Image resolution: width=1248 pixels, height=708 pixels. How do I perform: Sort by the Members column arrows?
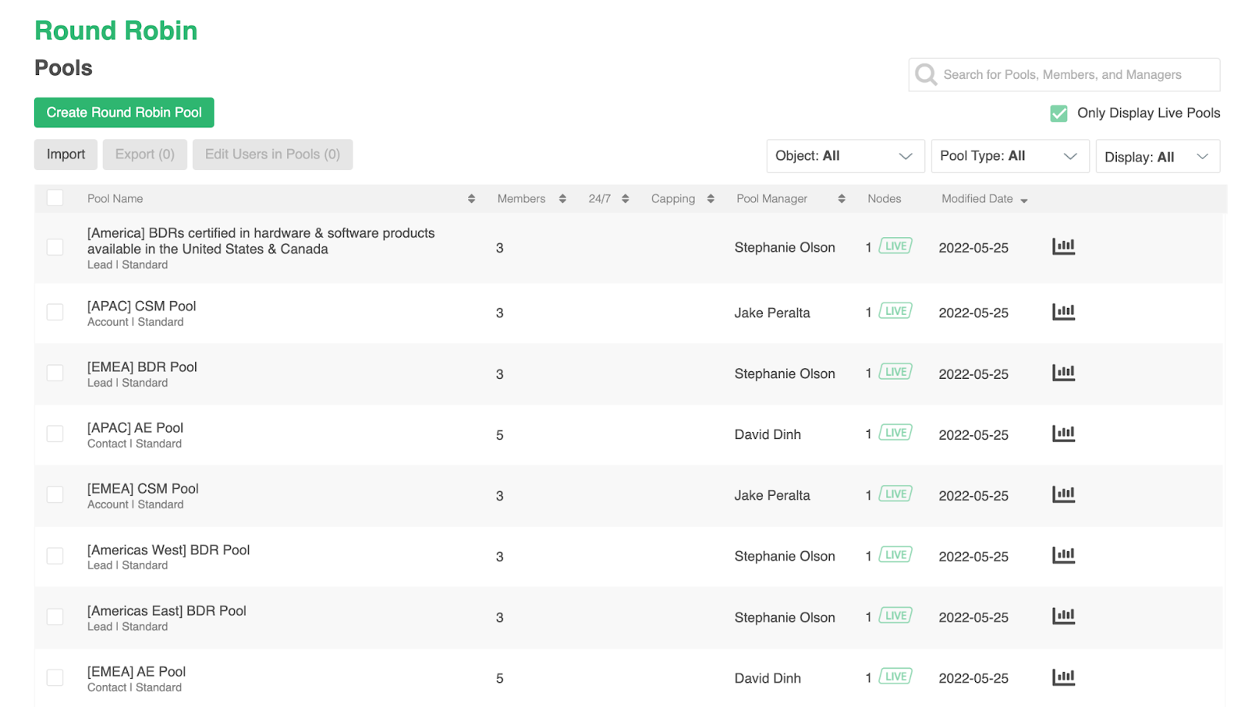click(x=562, y=199)
